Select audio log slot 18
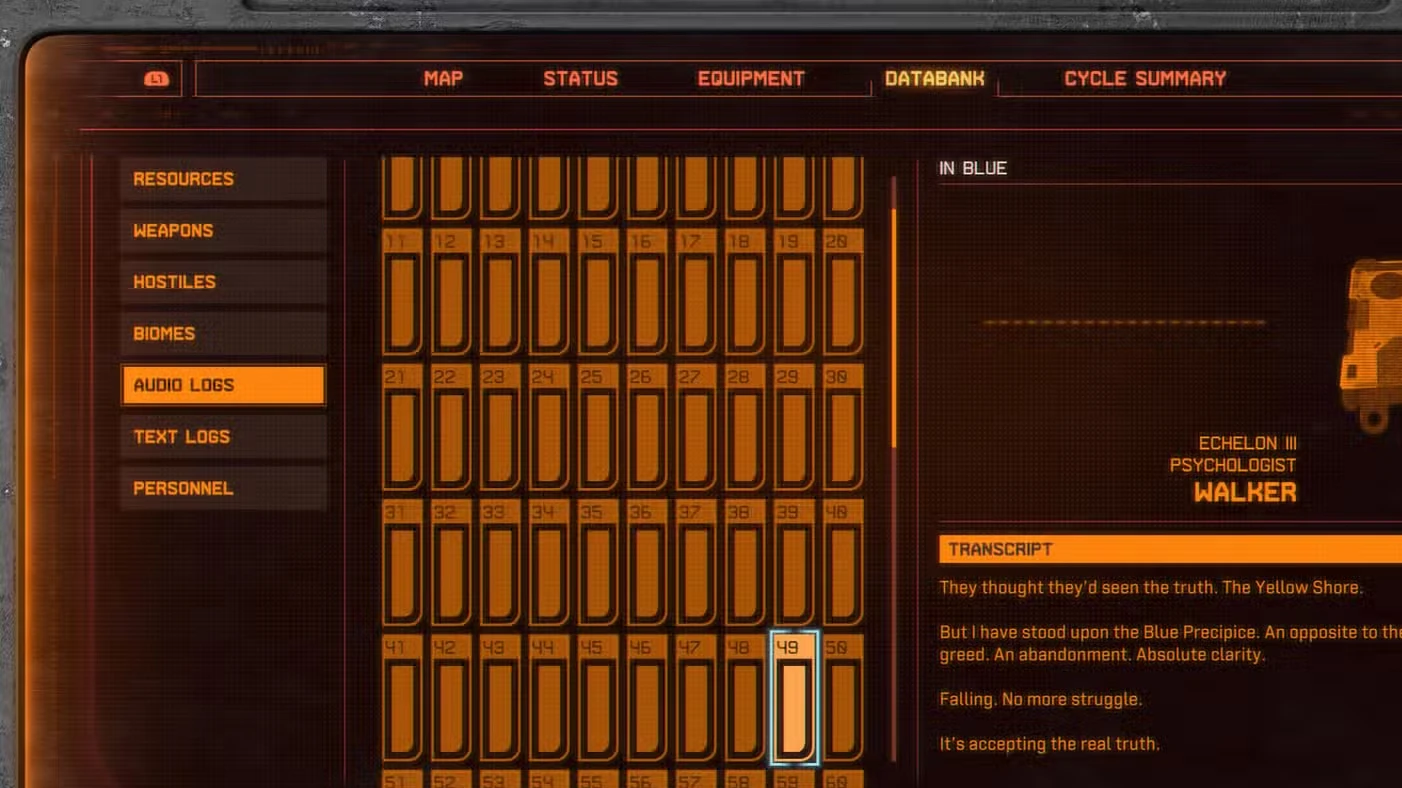This screenshot has width=1402, height=788. [745, 292]
